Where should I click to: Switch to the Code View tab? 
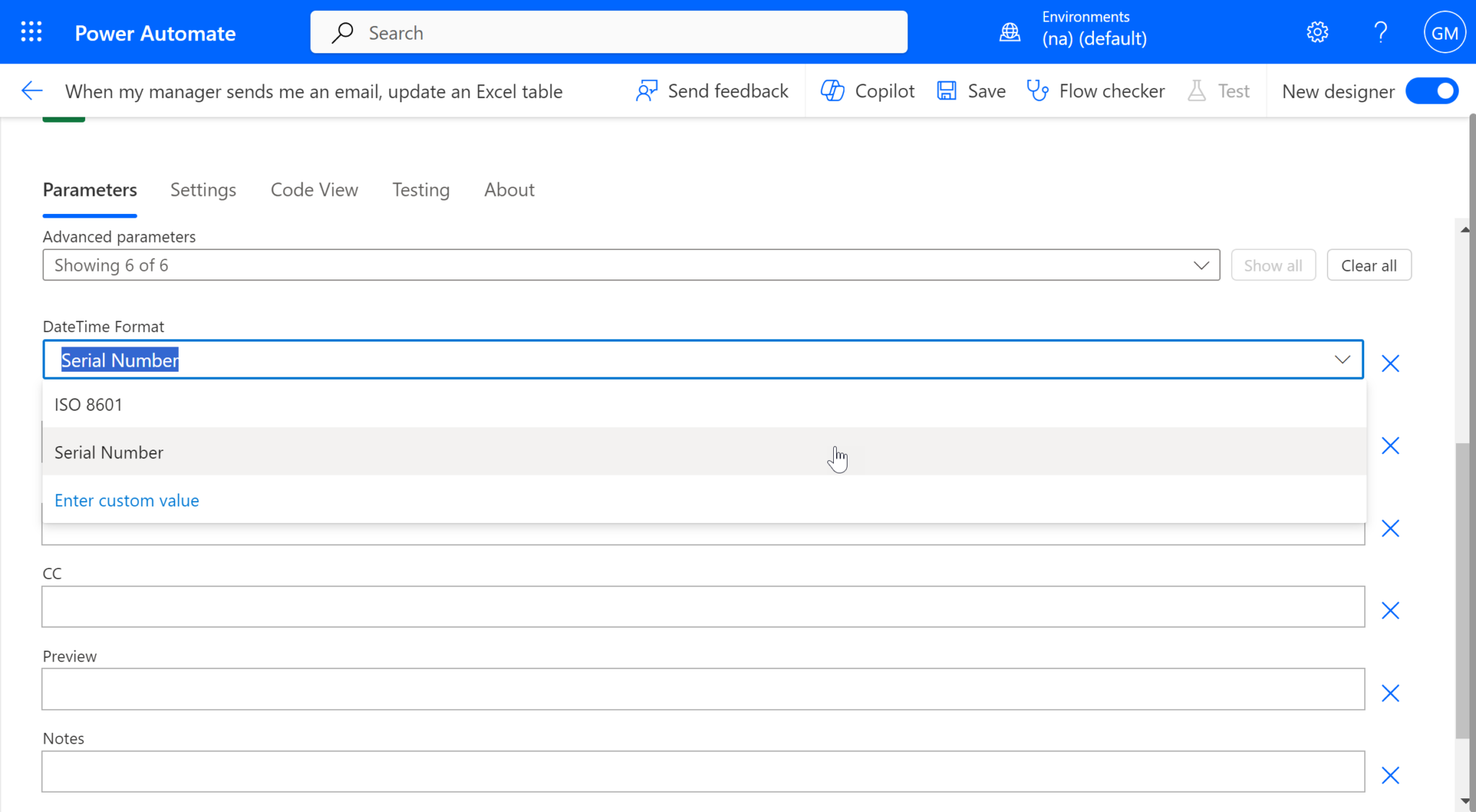(314, 189)
